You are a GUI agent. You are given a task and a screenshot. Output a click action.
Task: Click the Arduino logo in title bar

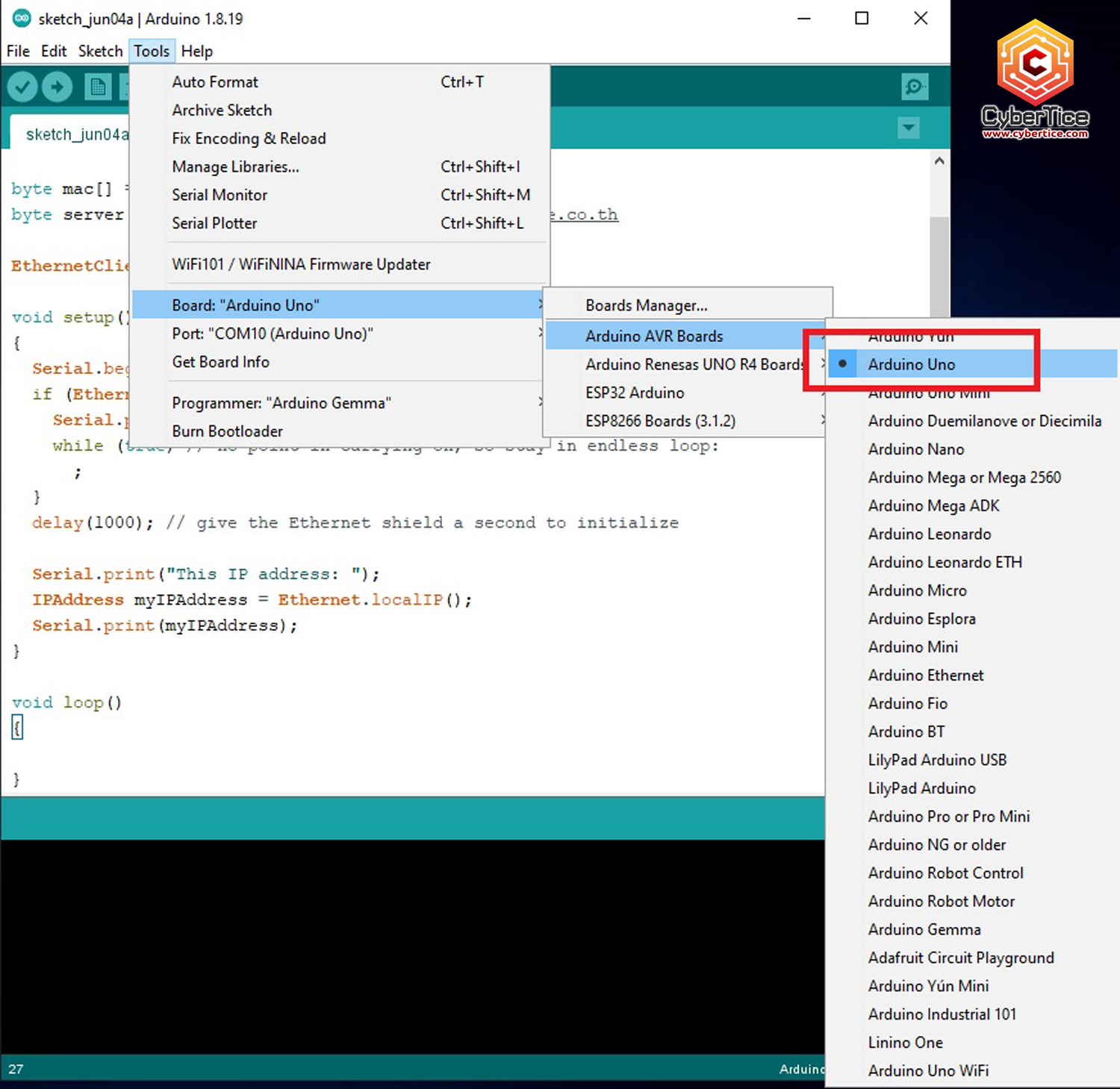pyautogui.click(x=21, y=19)
